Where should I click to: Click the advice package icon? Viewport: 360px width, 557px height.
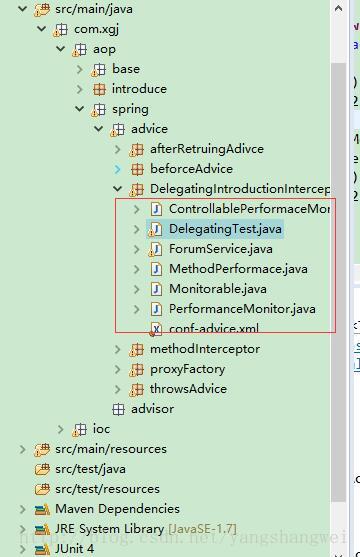(118, 130)
